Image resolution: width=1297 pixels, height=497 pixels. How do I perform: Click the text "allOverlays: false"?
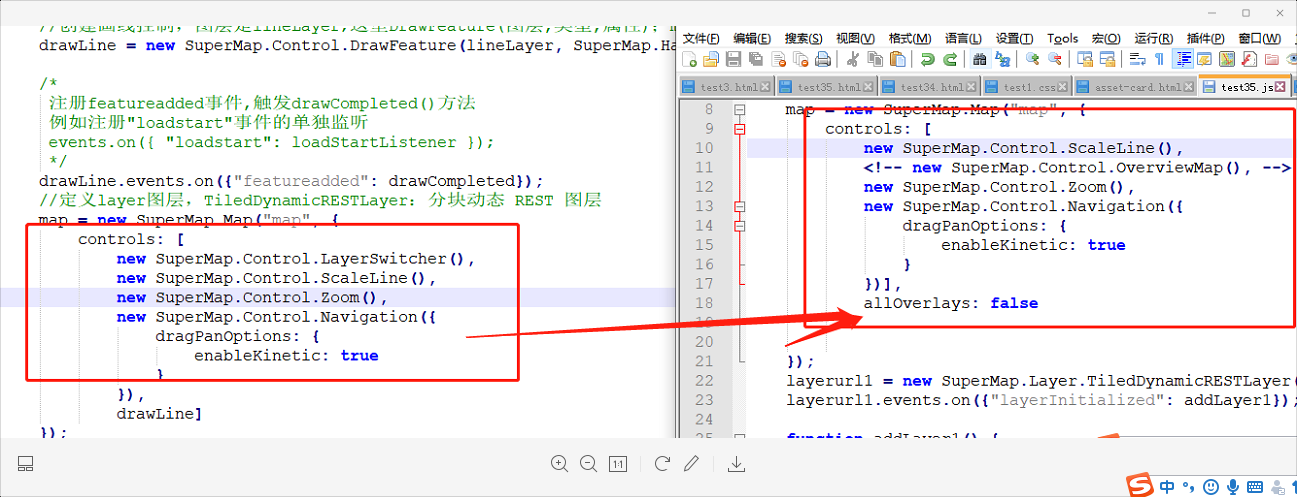pyautogui.click(x=951, y=303)
